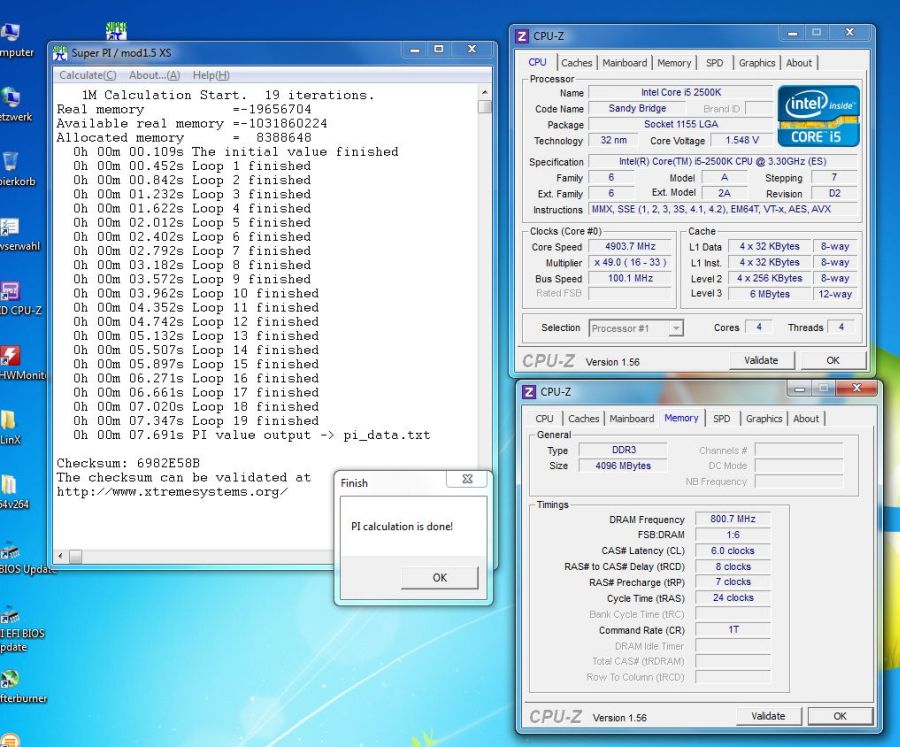
Task: Open the LinX folder icon
Action: click(9, 420)
